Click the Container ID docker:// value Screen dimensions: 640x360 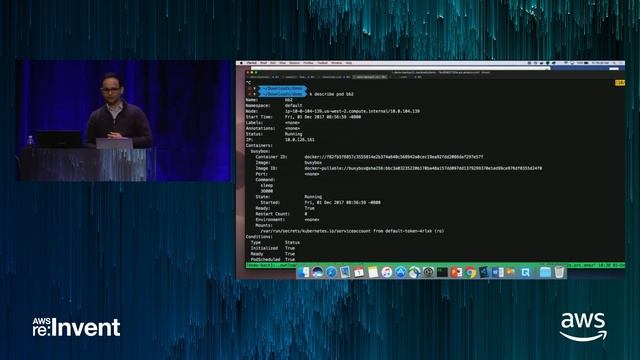394,157
